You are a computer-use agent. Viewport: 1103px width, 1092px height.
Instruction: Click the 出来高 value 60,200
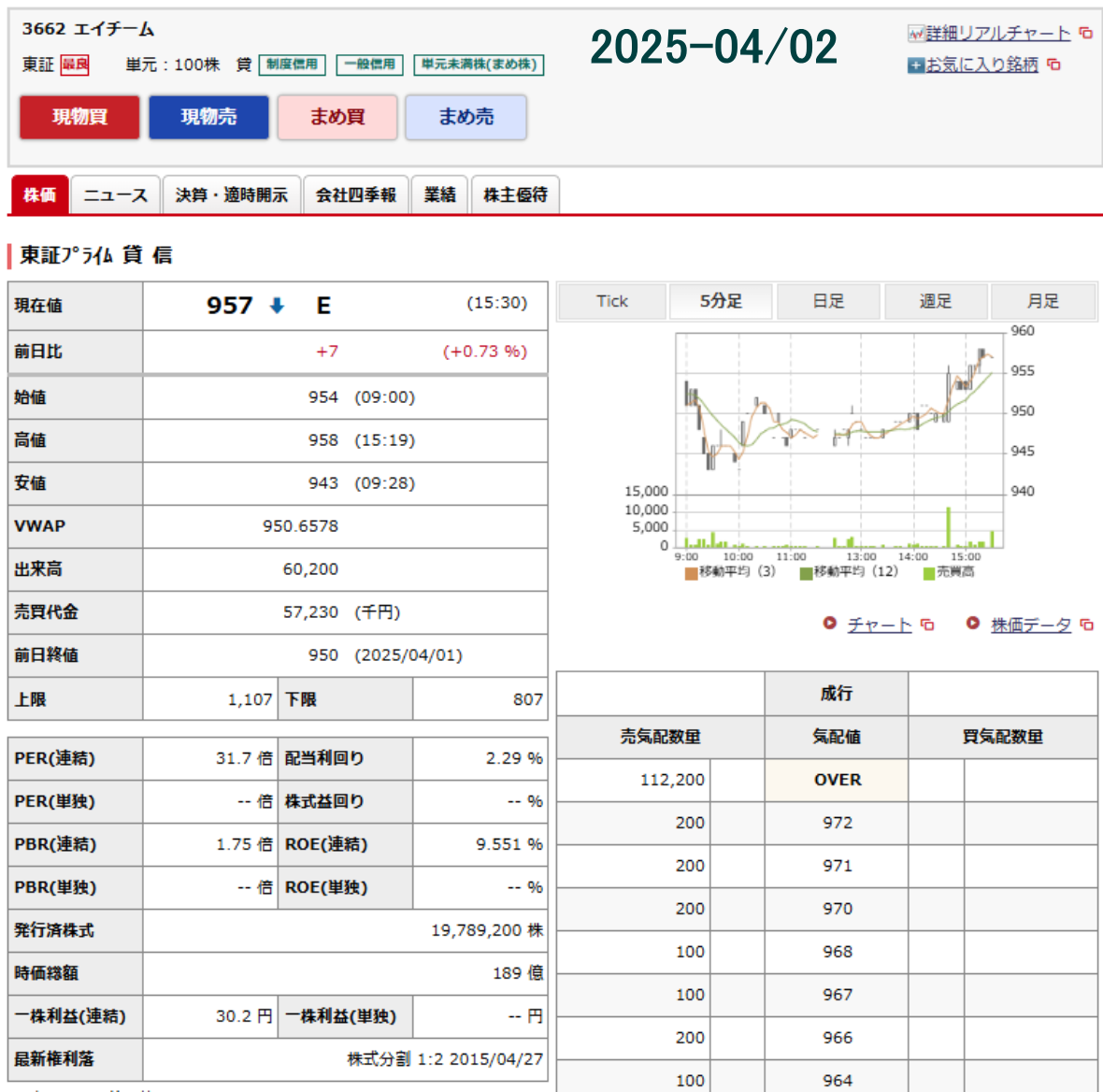[x=310, y=569]
